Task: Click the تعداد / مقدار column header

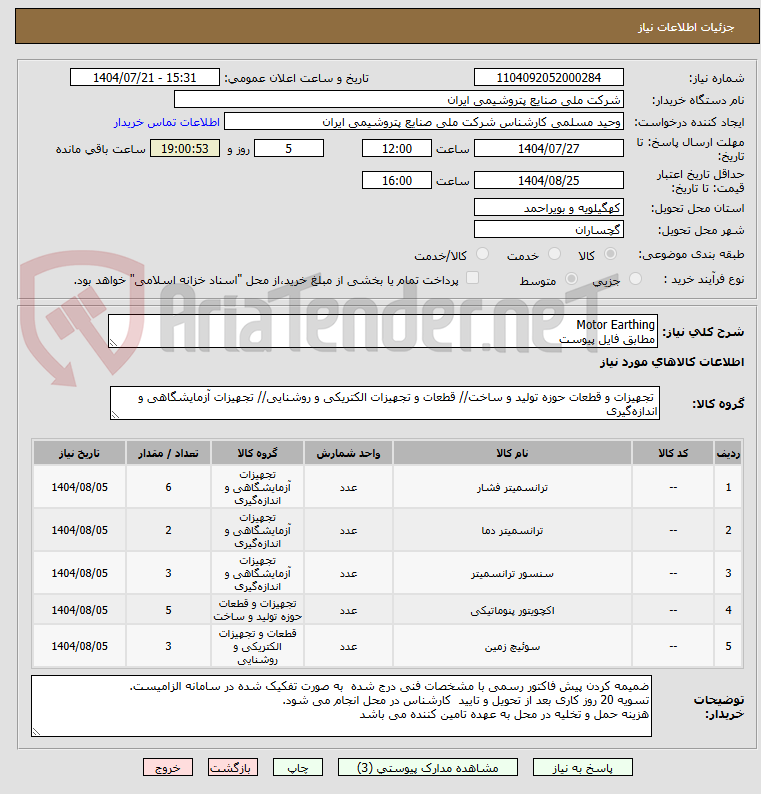Action: point(168,453)
